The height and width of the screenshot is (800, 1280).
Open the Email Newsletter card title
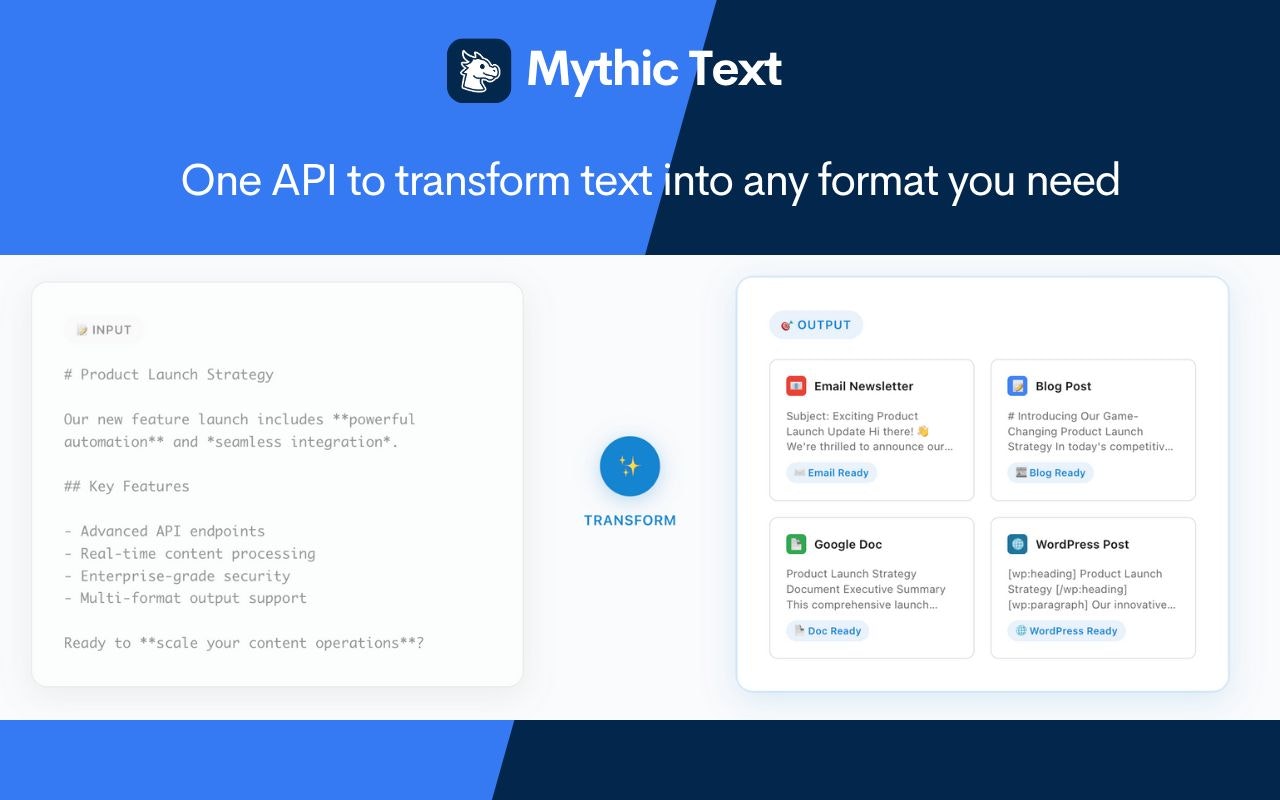[864, 386]
